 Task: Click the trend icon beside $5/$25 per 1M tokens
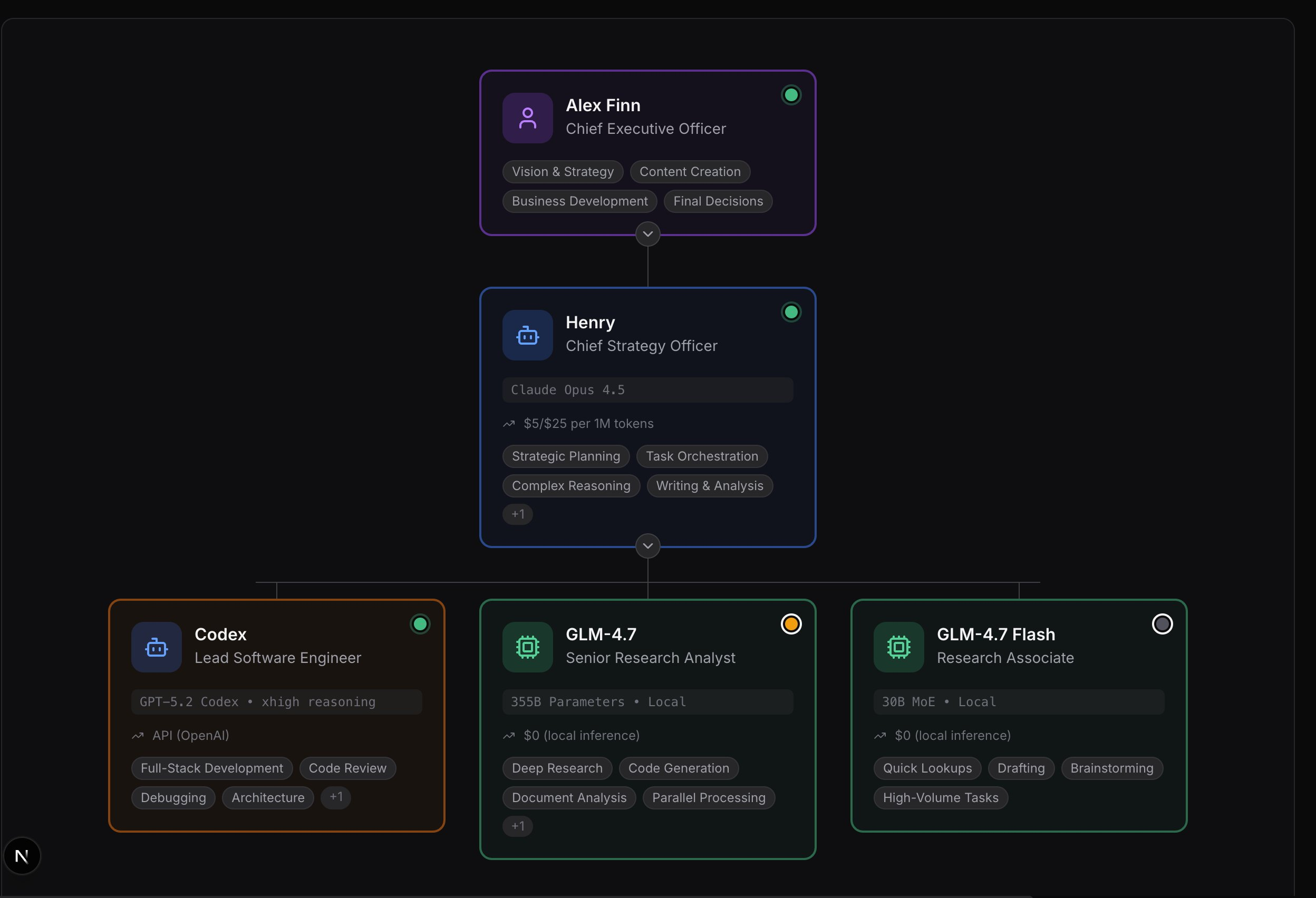[x=508, y=424]
